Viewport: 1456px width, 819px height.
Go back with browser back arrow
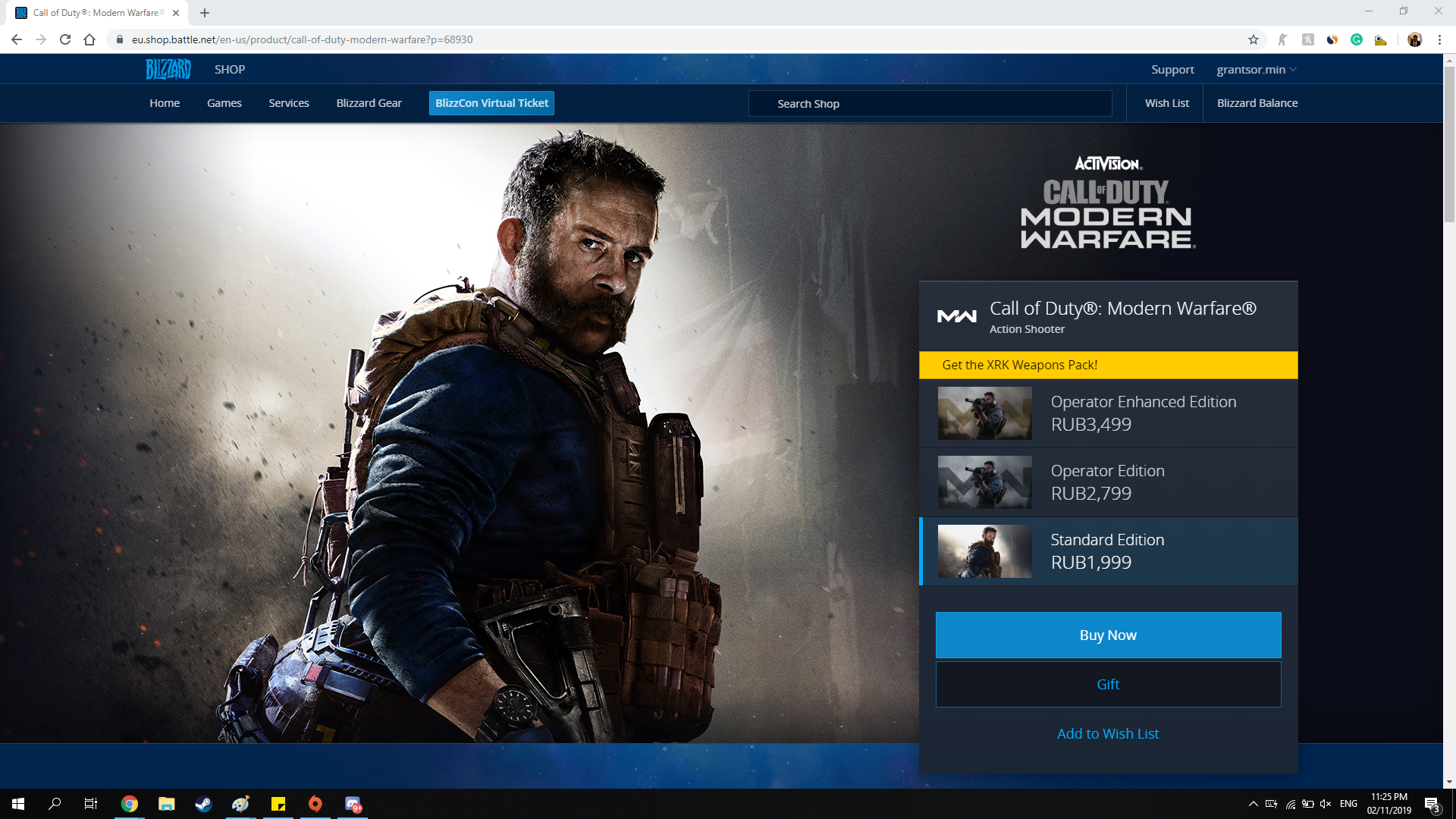pyautogui.click(x=17, y=39)
